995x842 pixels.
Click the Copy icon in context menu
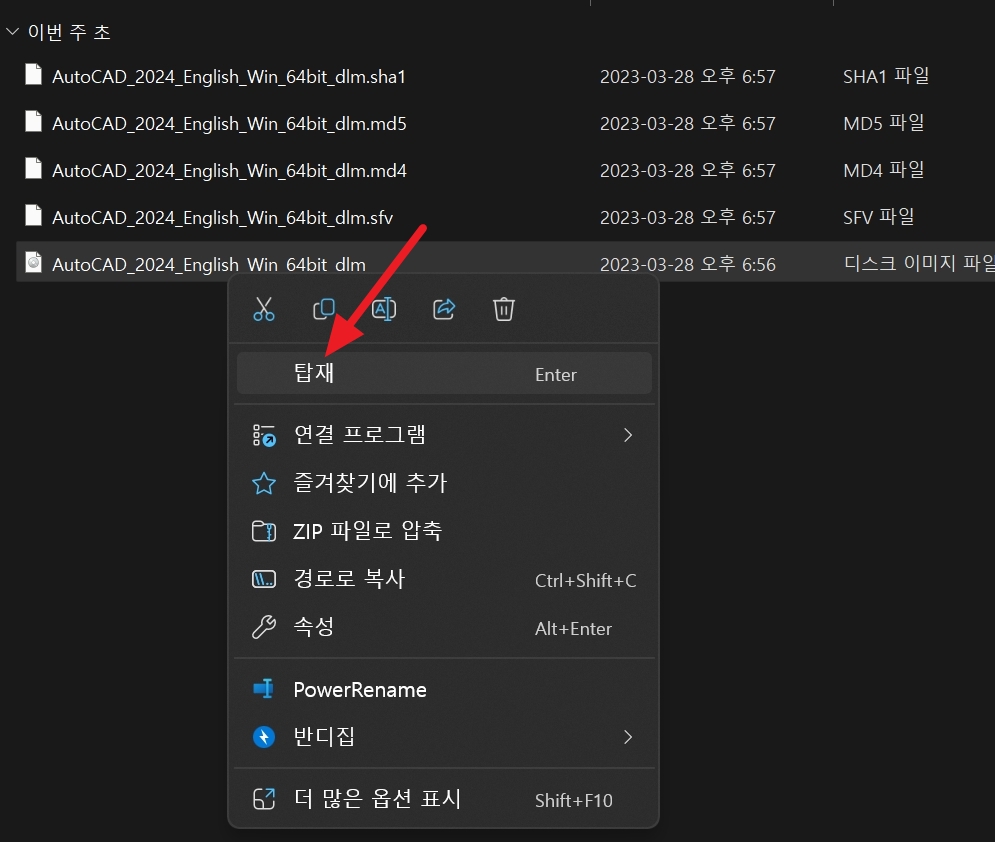click(x=324, y=310)
